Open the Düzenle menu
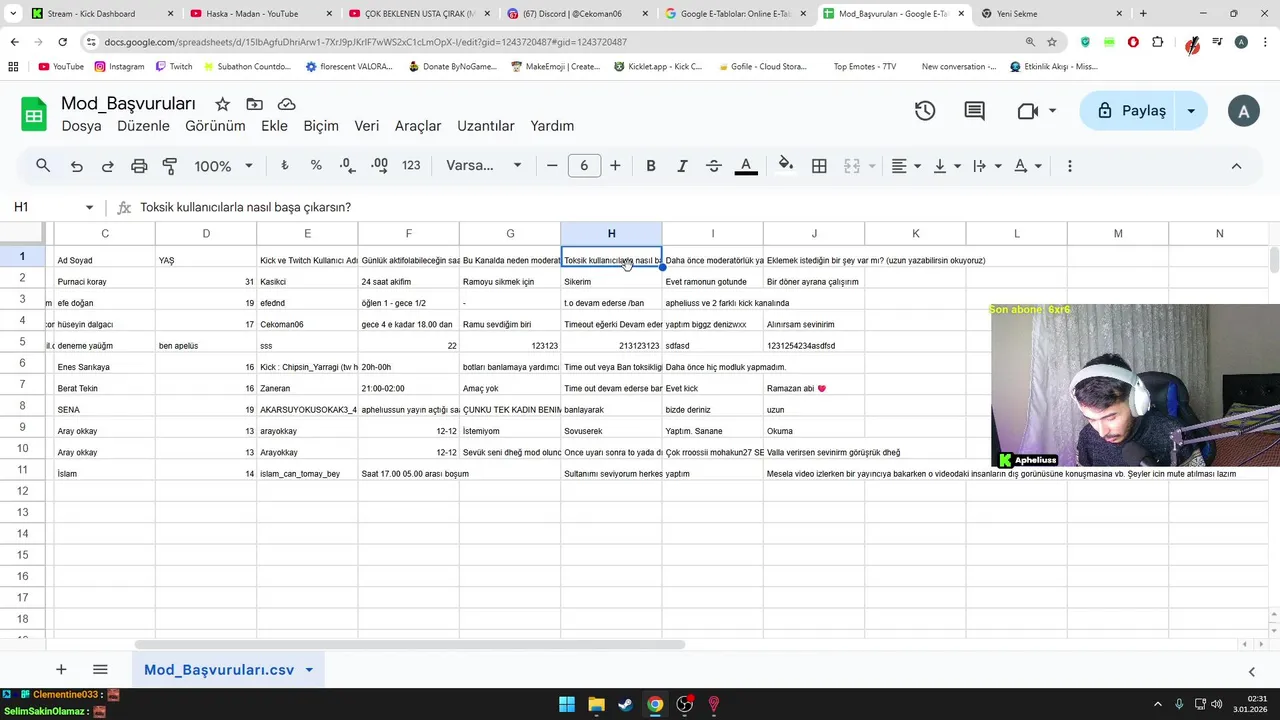This screenshot has height=720, width=1280. click(x=143, y=126)
